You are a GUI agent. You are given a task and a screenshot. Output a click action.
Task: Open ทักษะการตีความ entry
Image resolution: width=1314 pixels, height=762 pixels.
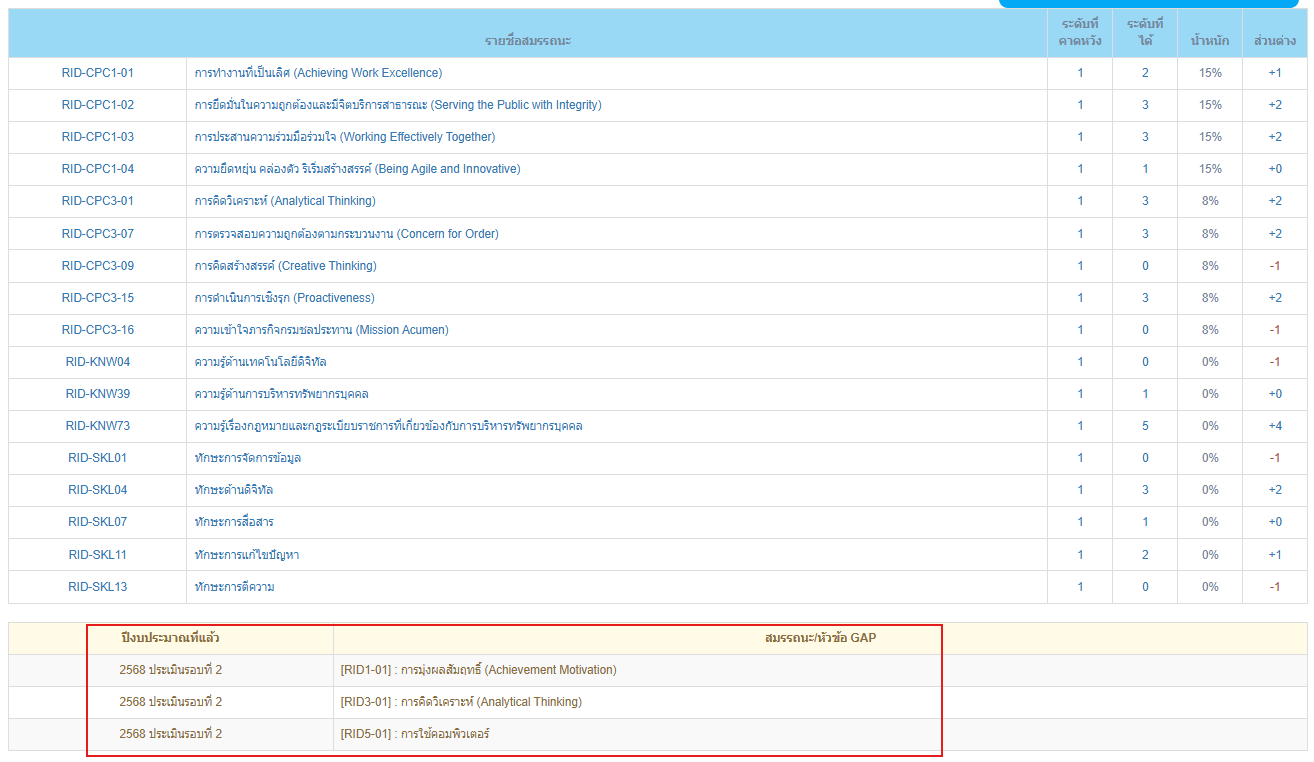coord(234,587)
